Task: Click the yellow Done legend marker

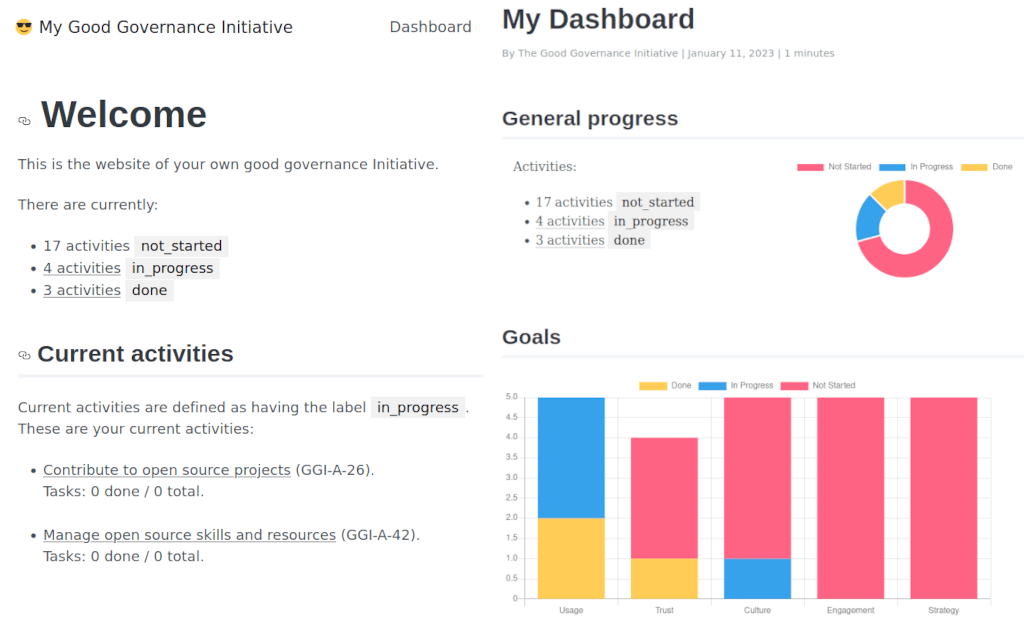Action: pos(975,166)
